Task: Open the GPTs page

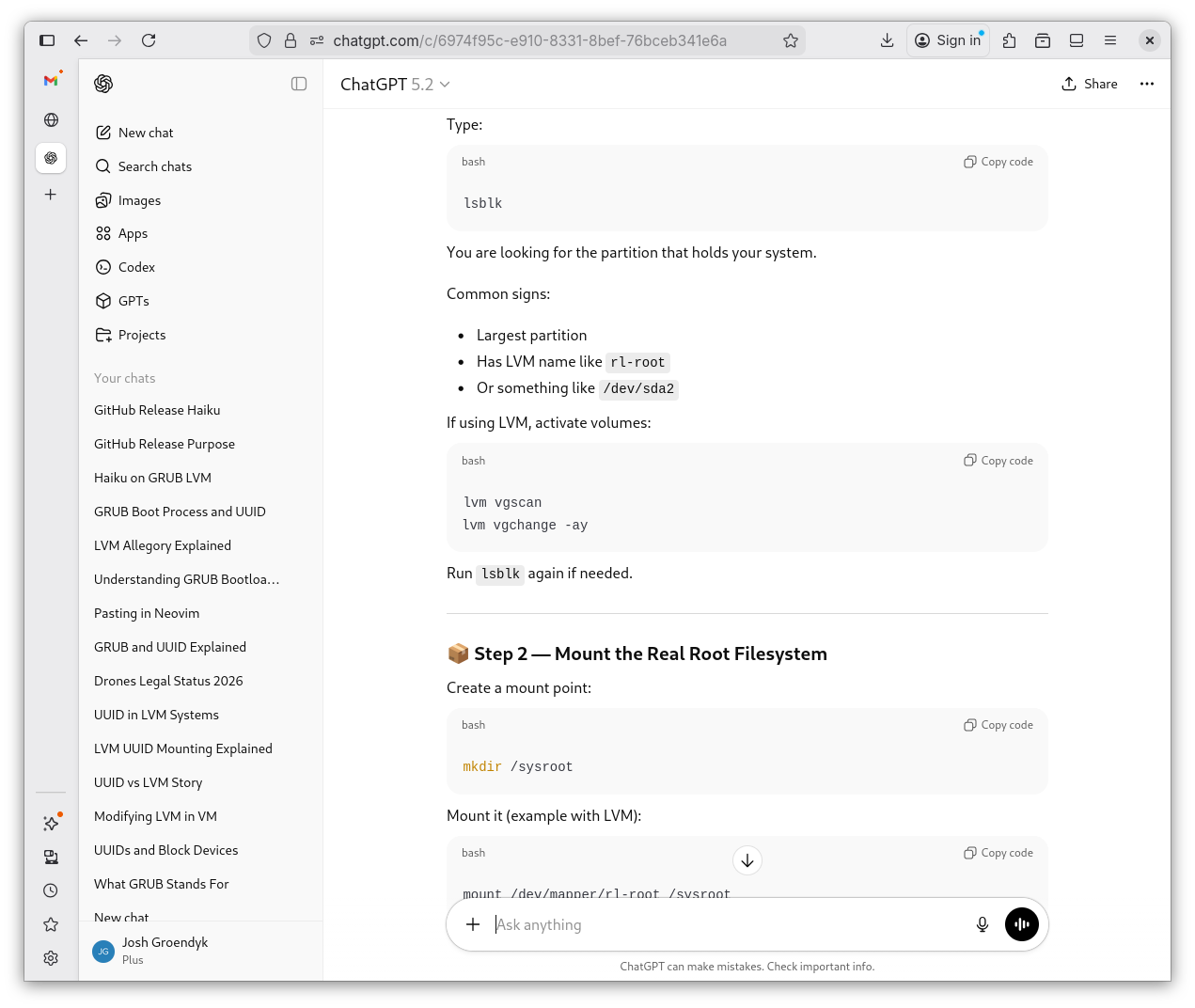Action: coord(134,301)
